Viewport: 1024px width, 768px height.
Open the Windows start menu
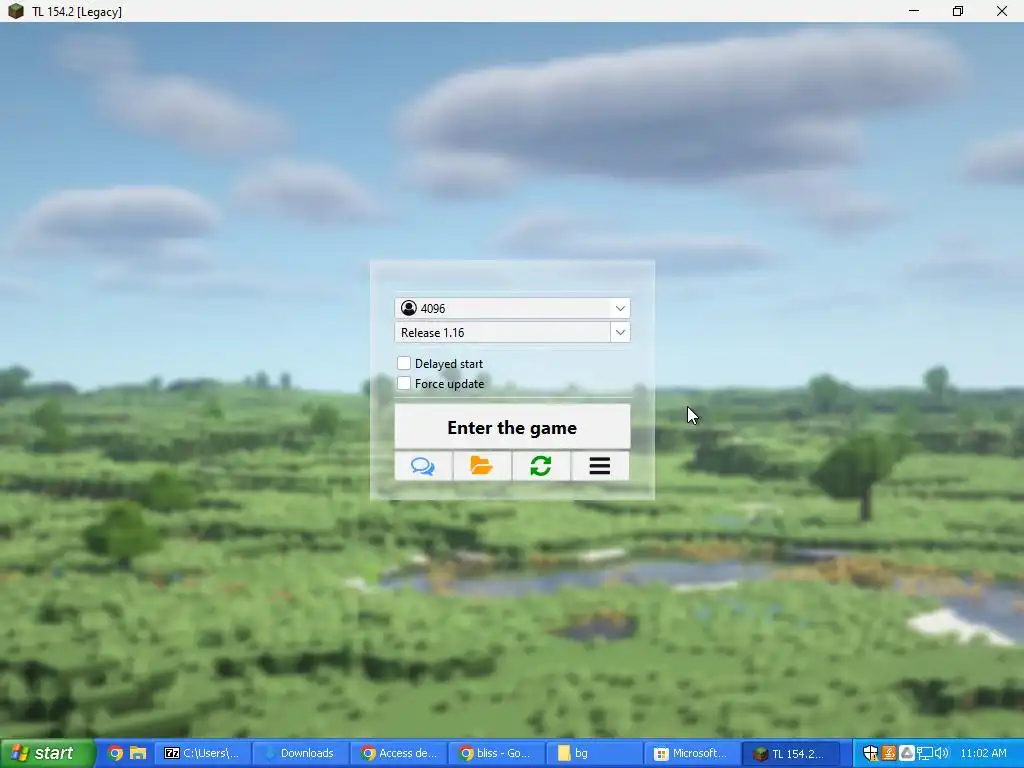(47, 753)
